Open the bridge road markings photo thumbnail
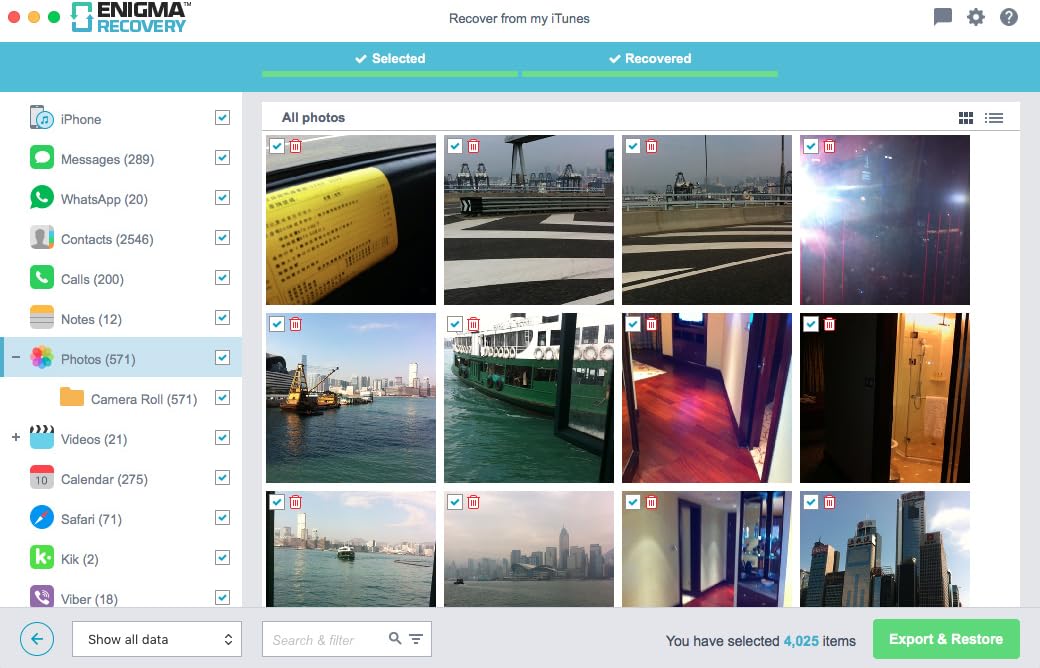Screen dimensions: 1040x668 [x=529, y=220]
